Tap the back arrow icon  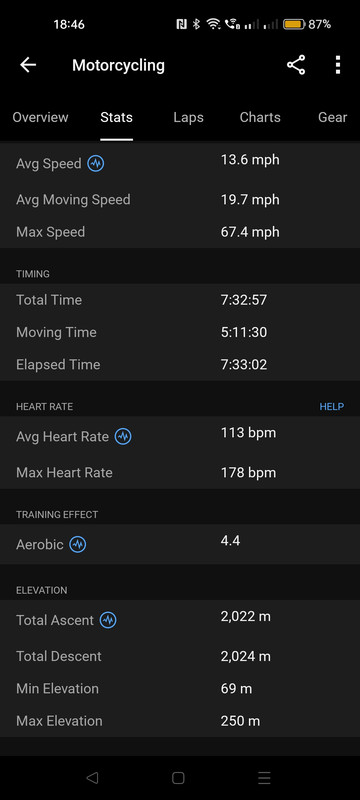click(28, 65)
